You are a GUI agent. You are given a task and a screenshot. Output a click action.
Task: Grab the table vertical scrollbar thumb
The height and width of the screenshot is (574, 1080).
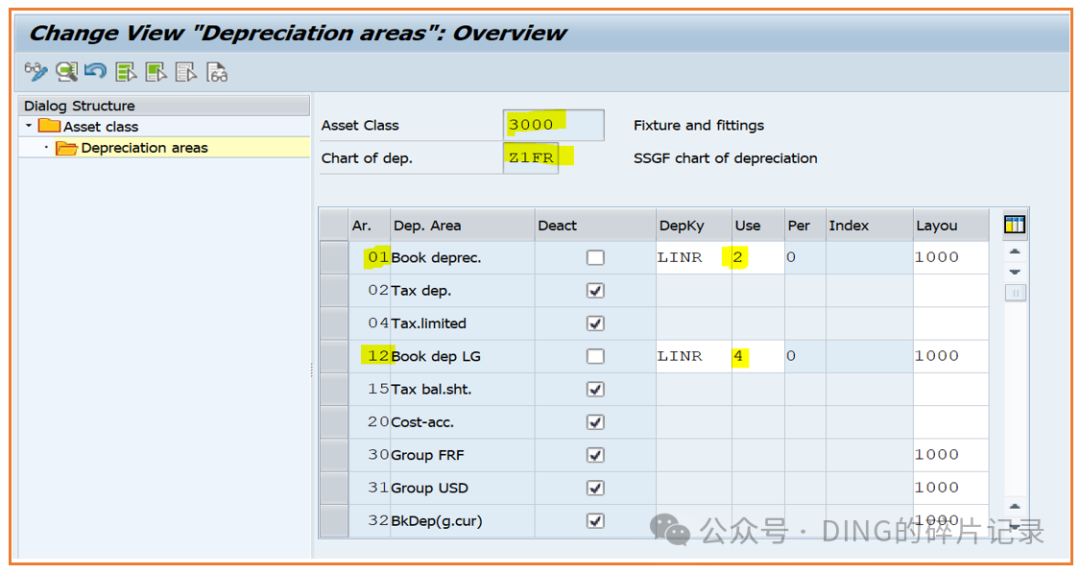(1015, 294)
